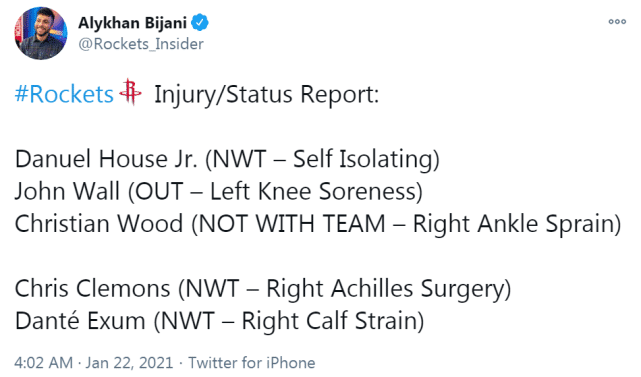
Task: Select the Injury/Status Report heading text
Action: [267, 94]
